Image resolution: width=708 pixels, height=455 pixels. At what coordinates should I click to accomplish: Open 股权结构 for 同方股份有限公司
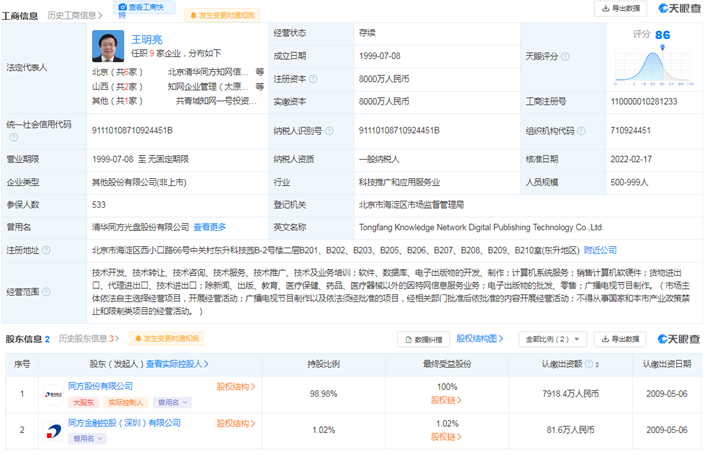tap(236, 387)
